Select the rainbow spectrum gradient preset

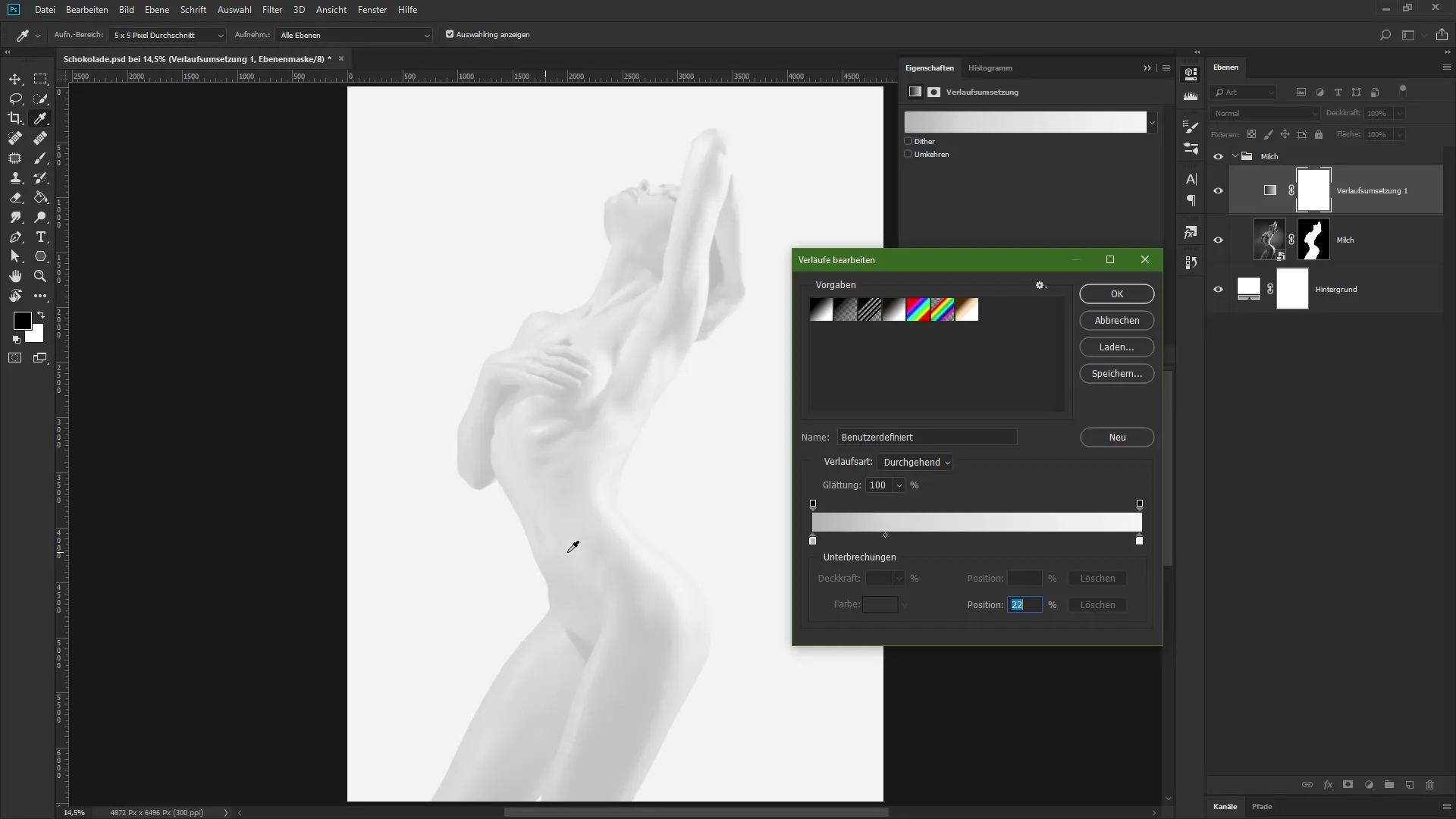[918, 309]
